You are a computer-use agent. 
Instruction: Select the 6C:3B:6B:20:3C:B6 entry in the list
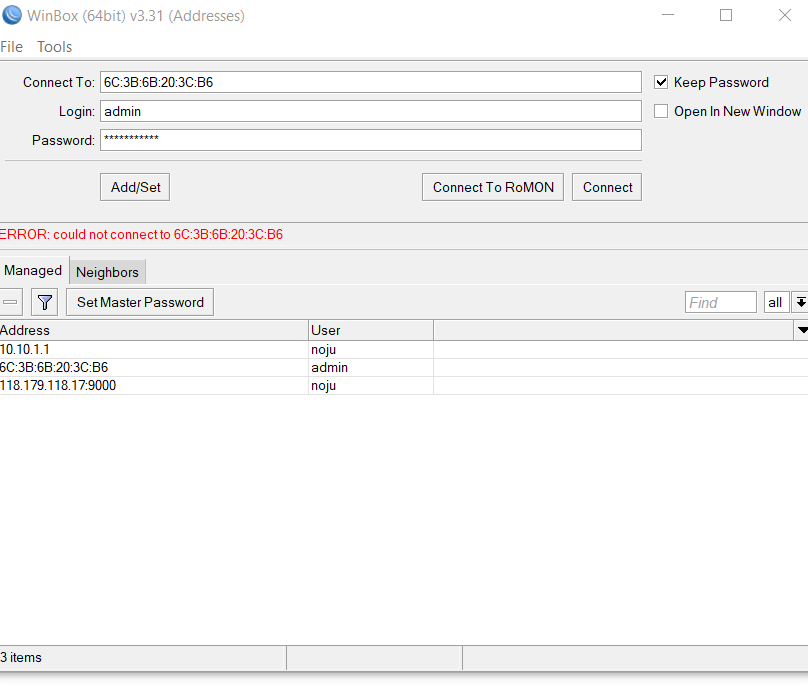click(x=404, y=368)
